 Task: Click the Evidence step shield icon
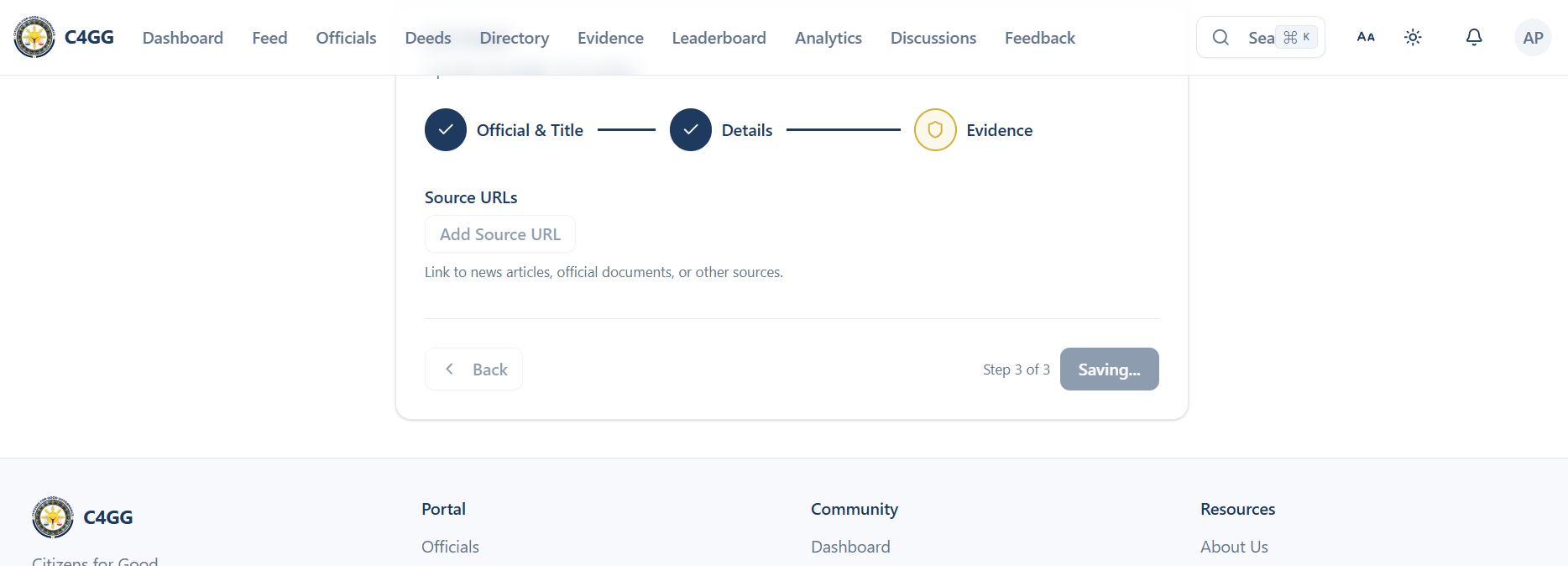[x=934, y=130]
